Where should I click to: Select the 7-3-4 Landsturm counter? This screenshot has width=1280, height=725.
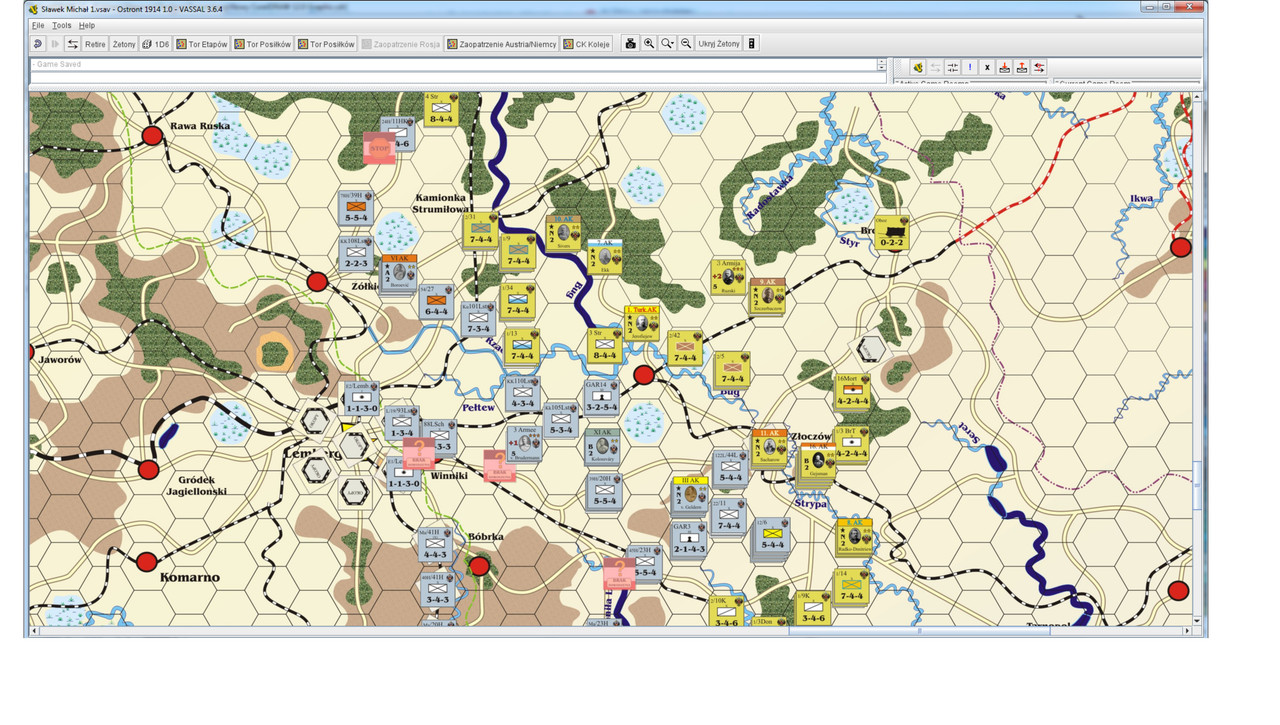tap(478, 319)
